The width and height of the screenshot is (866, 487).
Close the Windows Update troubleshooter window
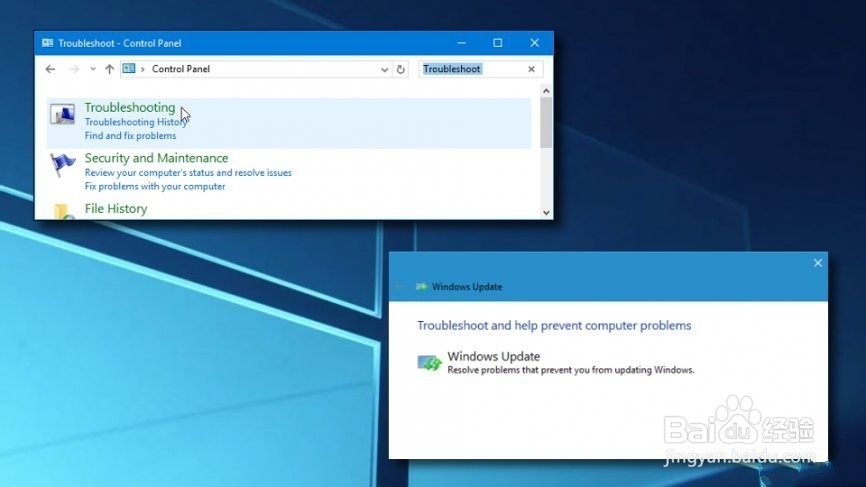[x=818, y=263]
